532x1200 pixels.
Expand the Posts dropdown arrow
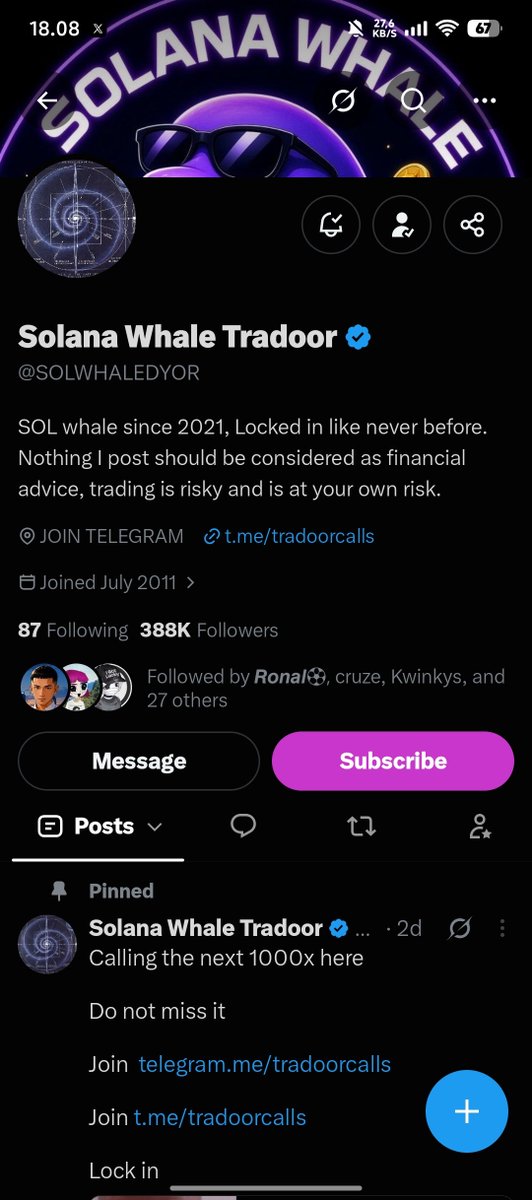(x=154, y=827)
